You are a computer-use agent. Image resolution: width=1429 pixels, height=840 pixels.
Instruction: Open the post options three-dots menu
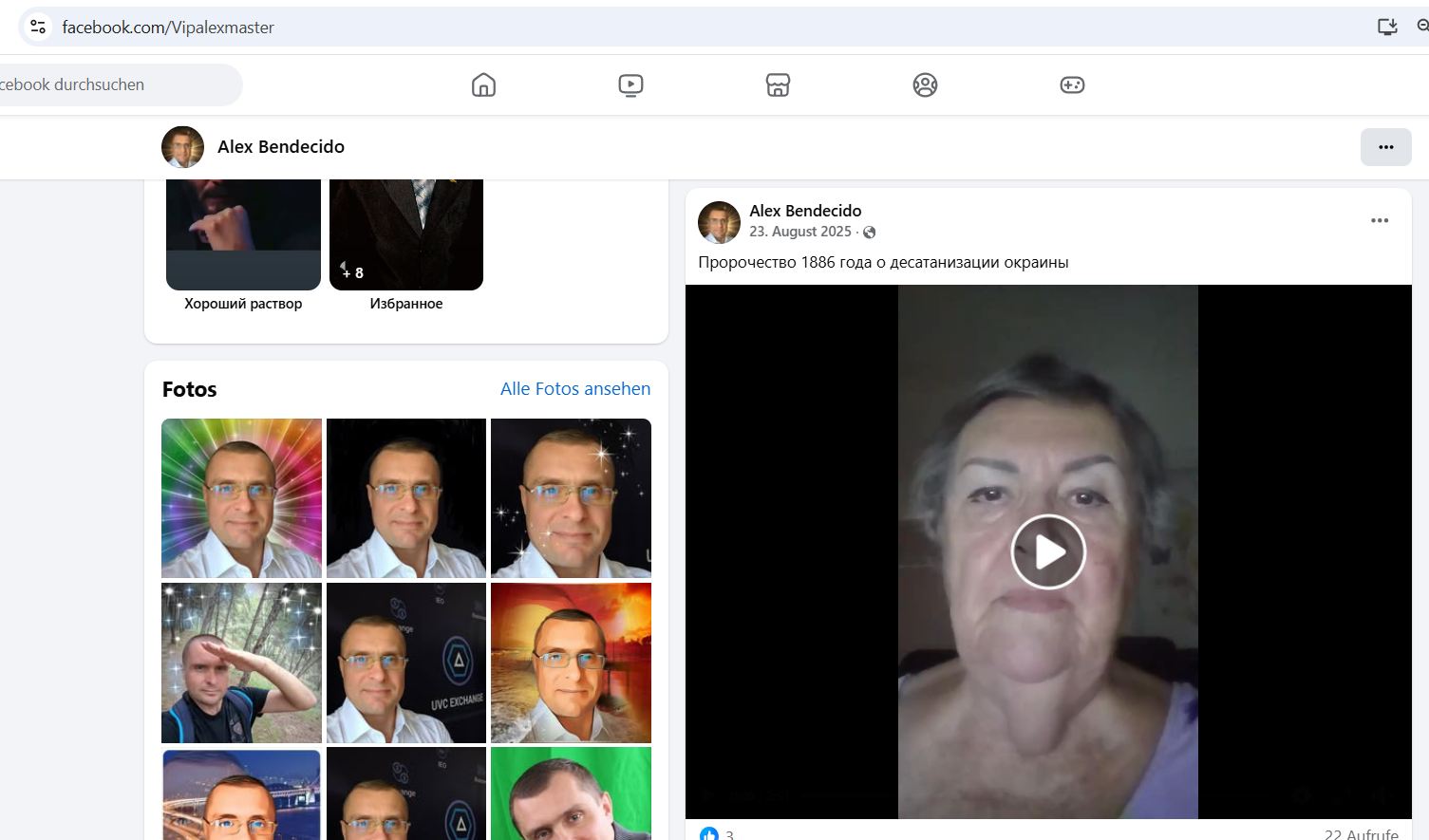coord(1379,220)
